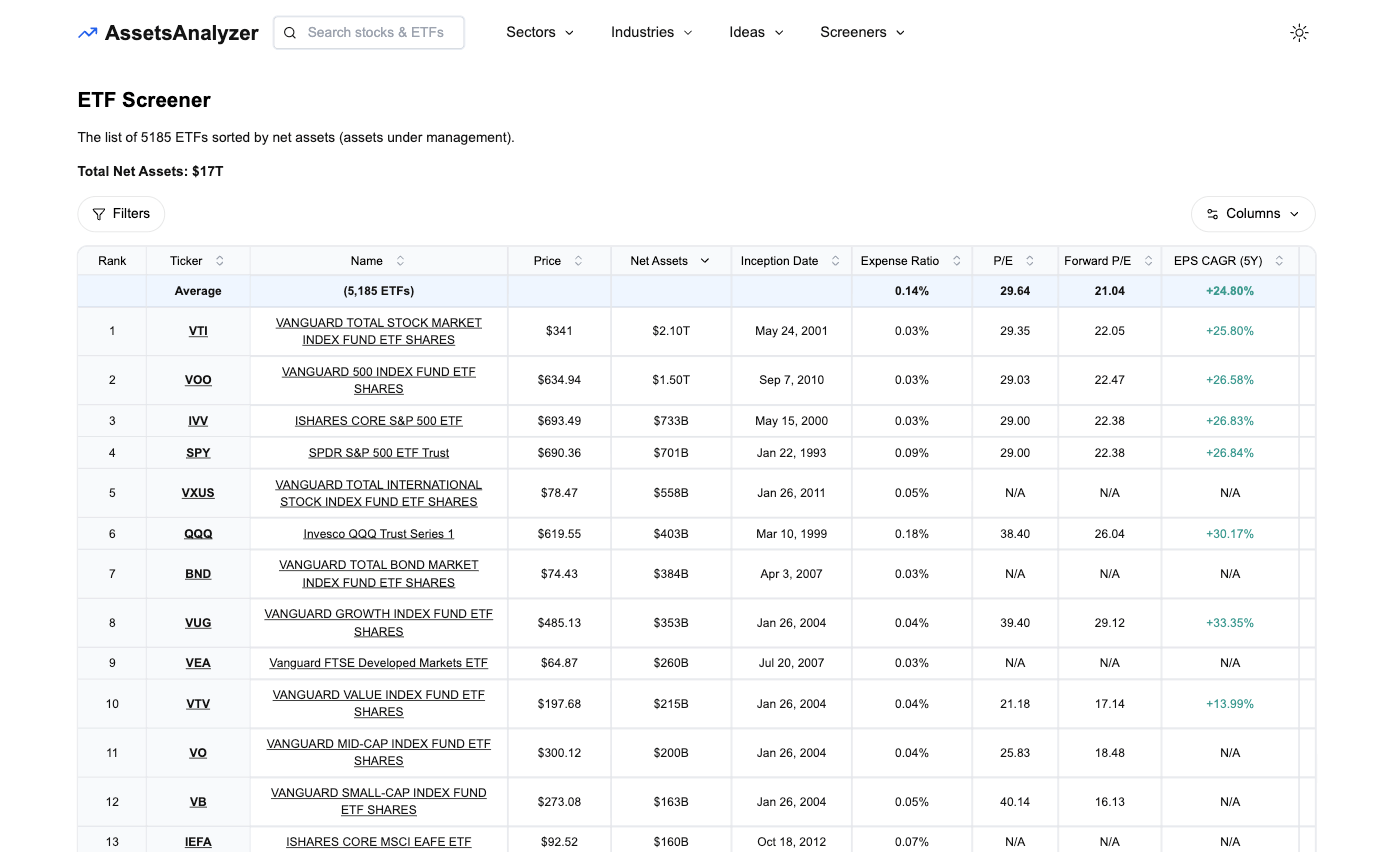Click the search magnifier icon
Viewport: 1393px width, 852px height.
click(290, 32)
